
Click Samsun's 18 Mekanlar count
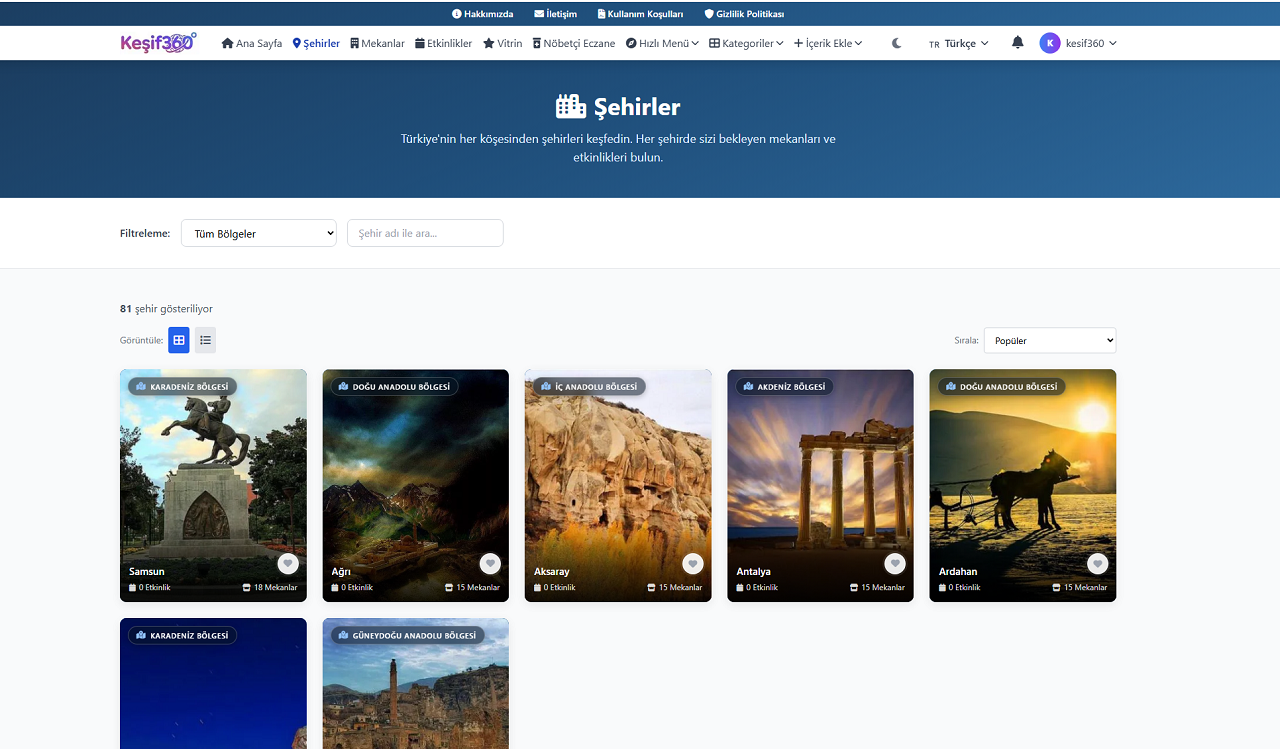point(270,588)
